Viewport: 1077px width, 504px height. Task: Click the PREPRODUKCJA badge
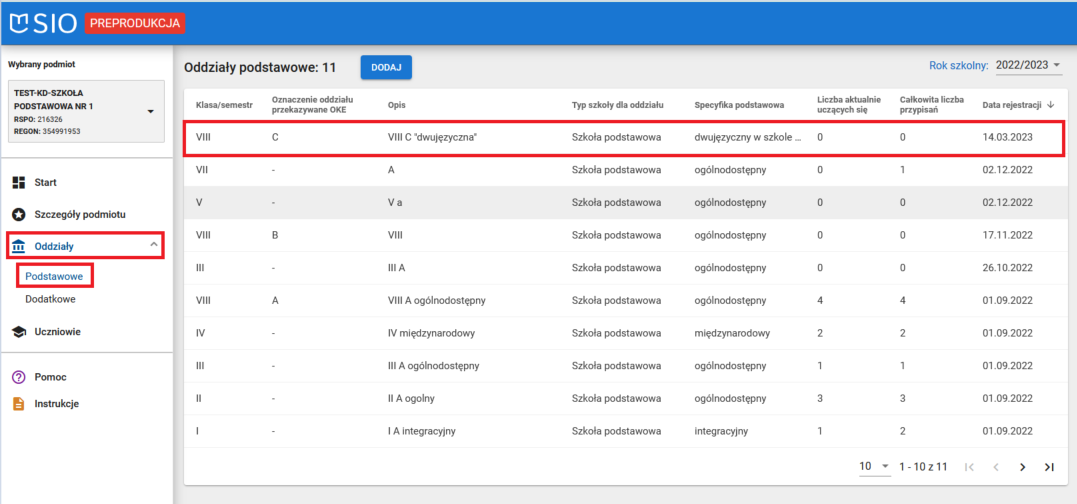coord(135,22)
